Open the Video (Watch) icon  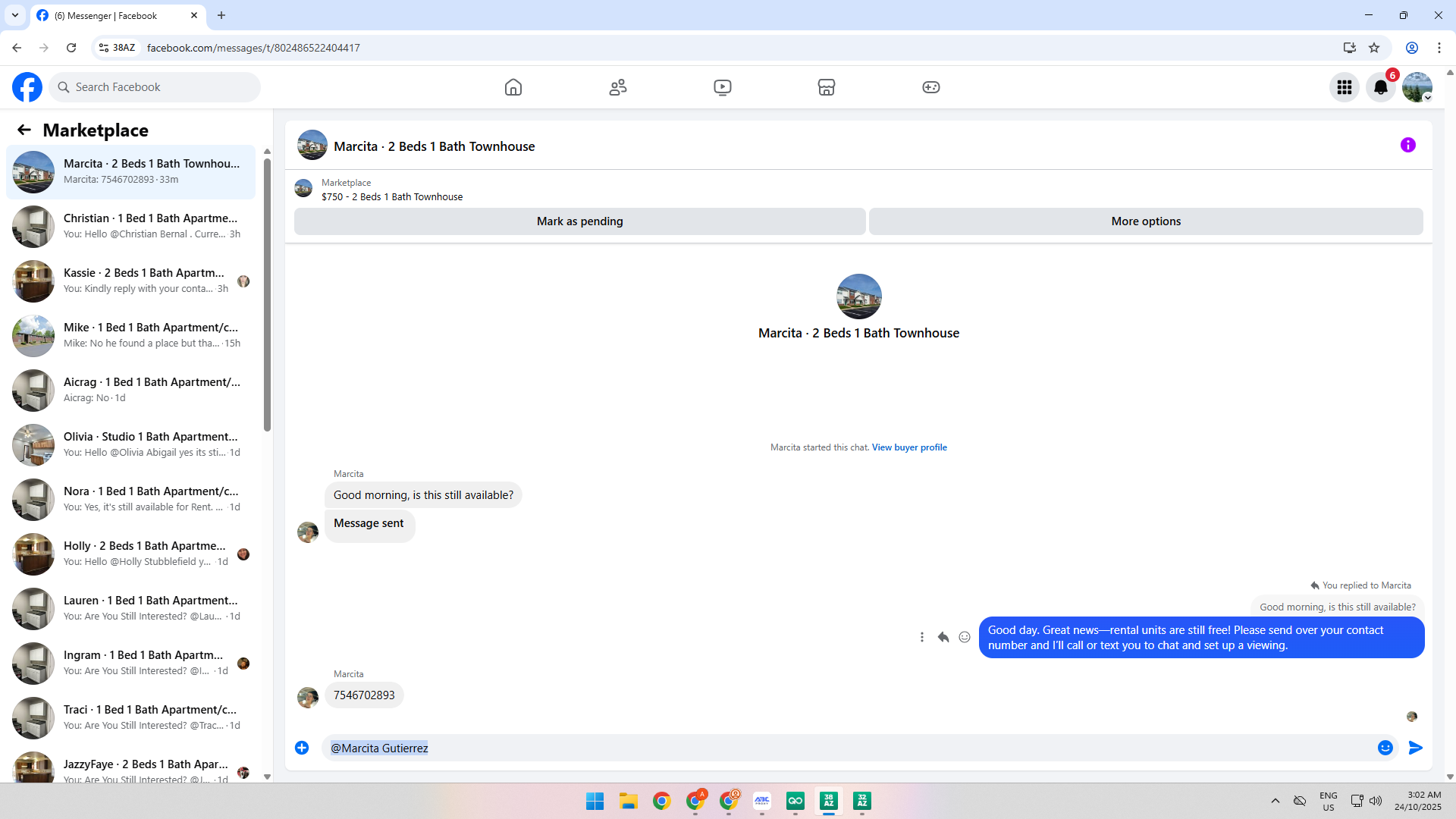pyautogui.click(x=723, y=87)
